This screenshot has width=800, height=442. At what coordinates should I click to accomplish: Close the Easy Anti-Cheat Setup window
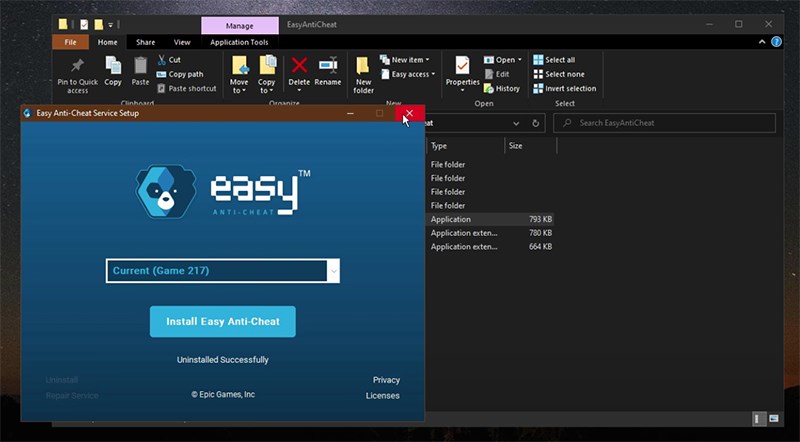409,113
